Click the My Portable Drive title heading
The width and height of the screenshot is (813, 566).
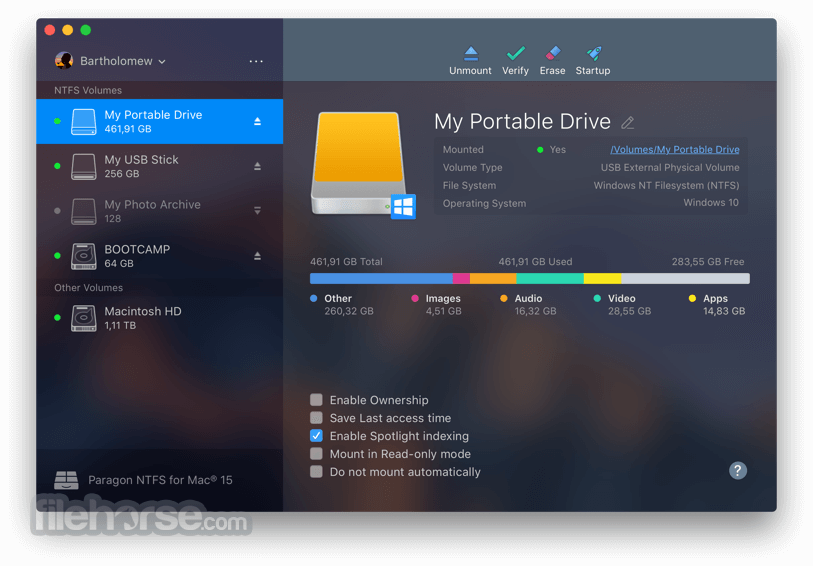tap(522, 122)
